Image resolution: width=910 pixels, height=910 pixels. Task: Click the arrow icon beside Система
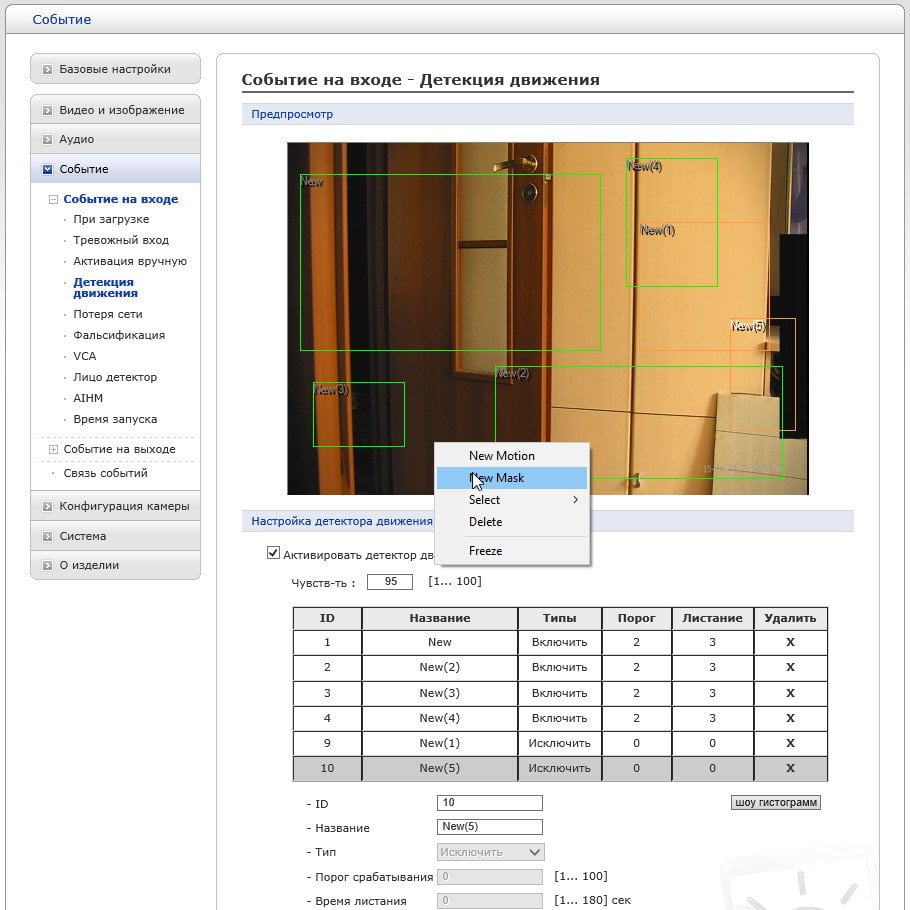tap(48, 537)
